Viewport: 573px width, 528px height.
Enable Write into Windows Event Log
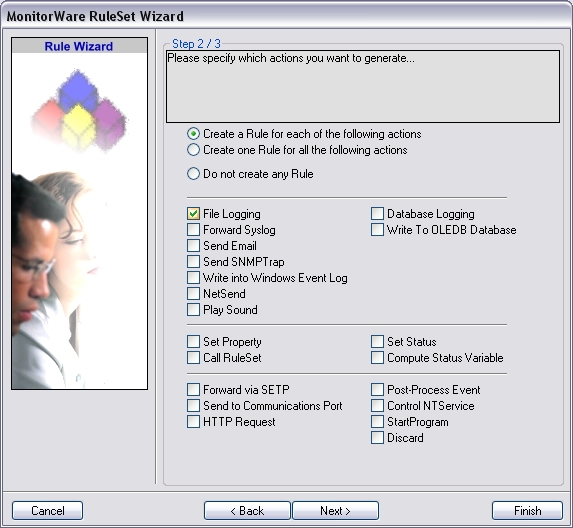click(x=193, y=278)
